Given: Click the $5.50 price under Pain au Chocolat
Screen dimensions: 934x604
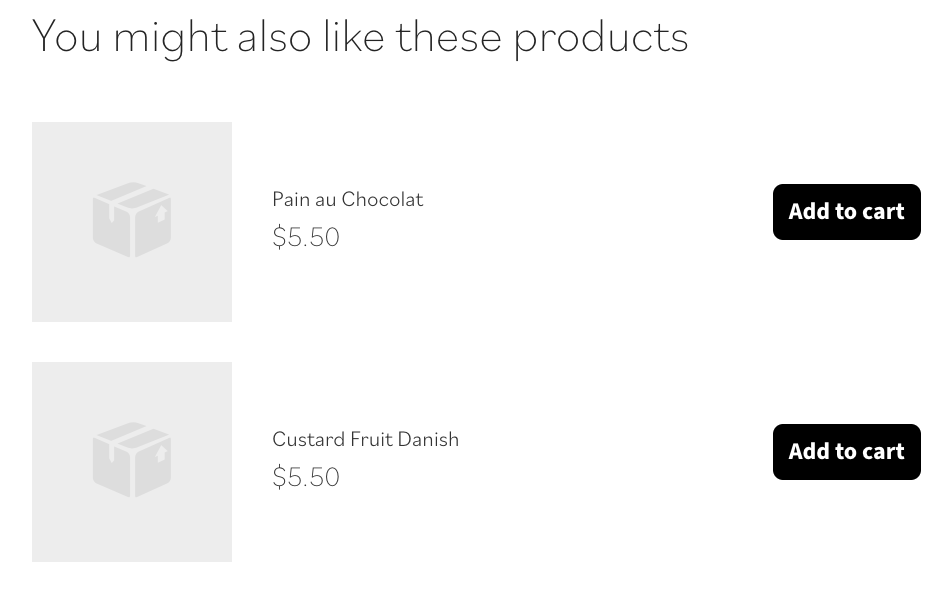Looking at the screenshot, I should click(306, 237).
